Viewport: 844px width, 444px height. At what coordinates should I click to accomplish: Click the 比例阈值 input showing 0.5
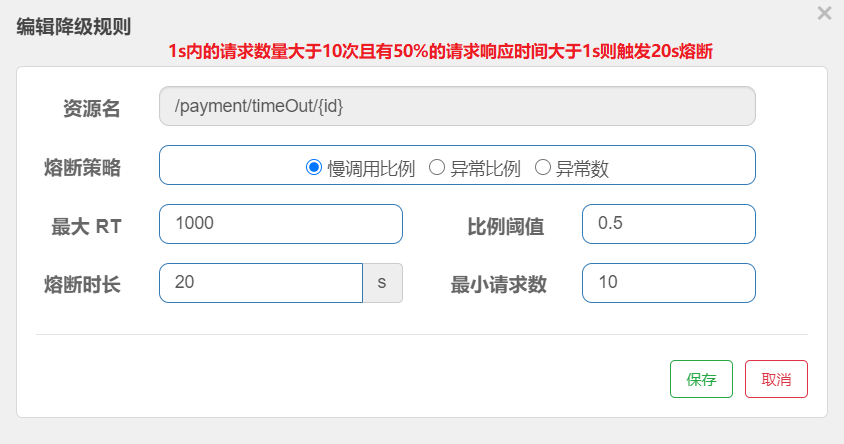668,224
